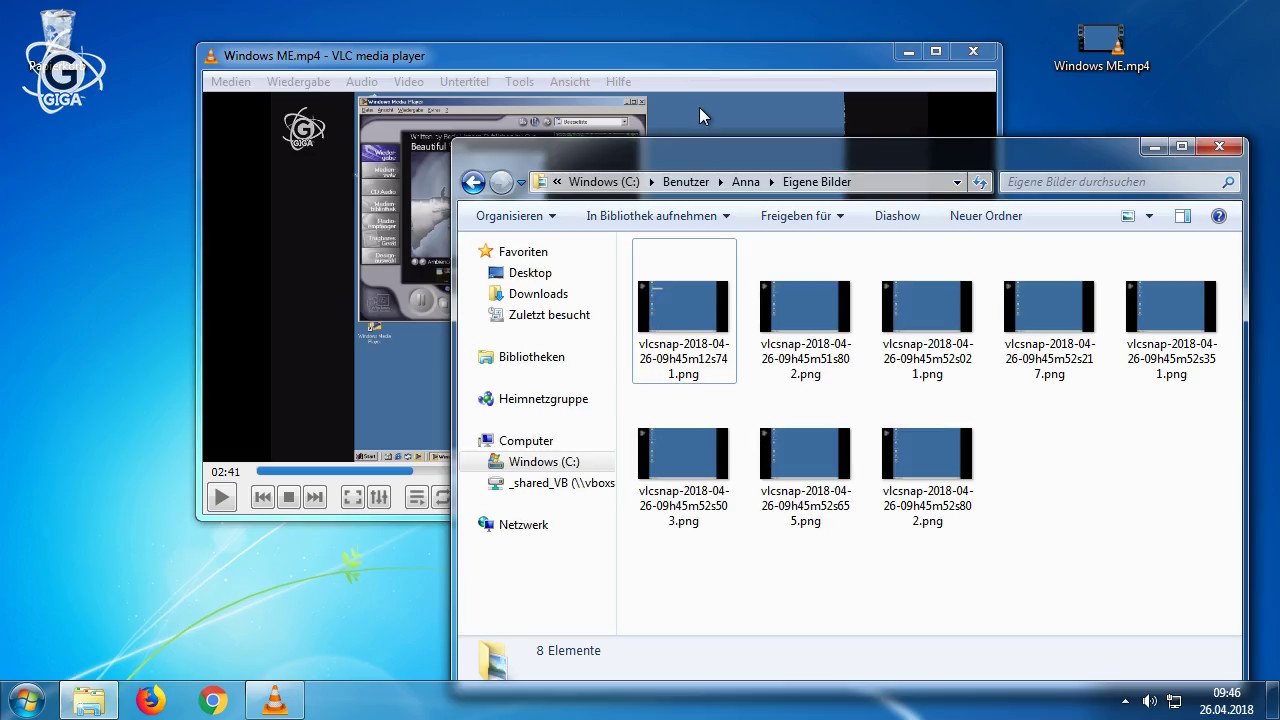
Task: Expand the arrow after Anna in address bar
Action: click(x=771, y=182)
